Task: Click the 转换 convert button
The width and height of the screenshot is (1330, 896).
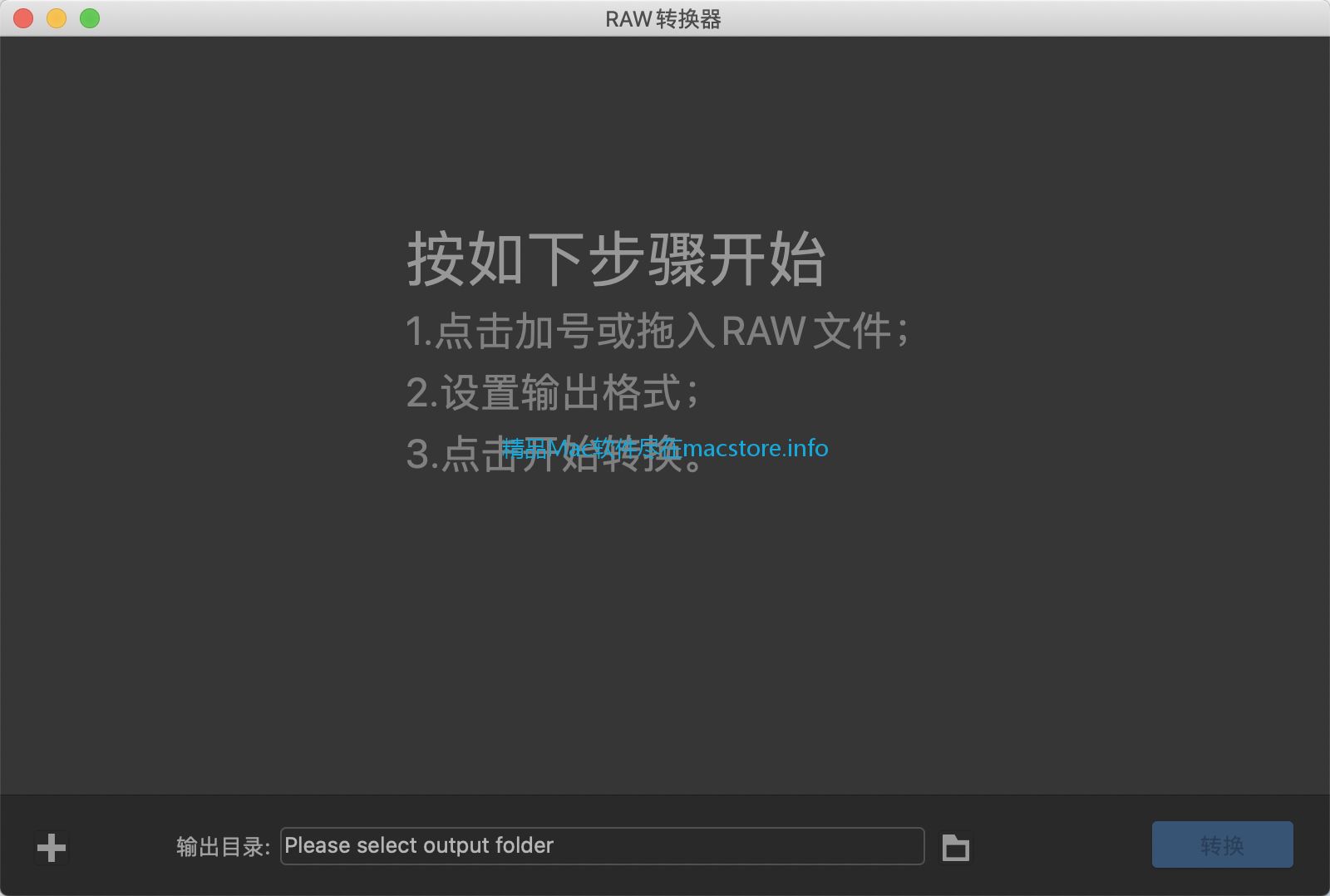Action: (x=1222, y=844)
